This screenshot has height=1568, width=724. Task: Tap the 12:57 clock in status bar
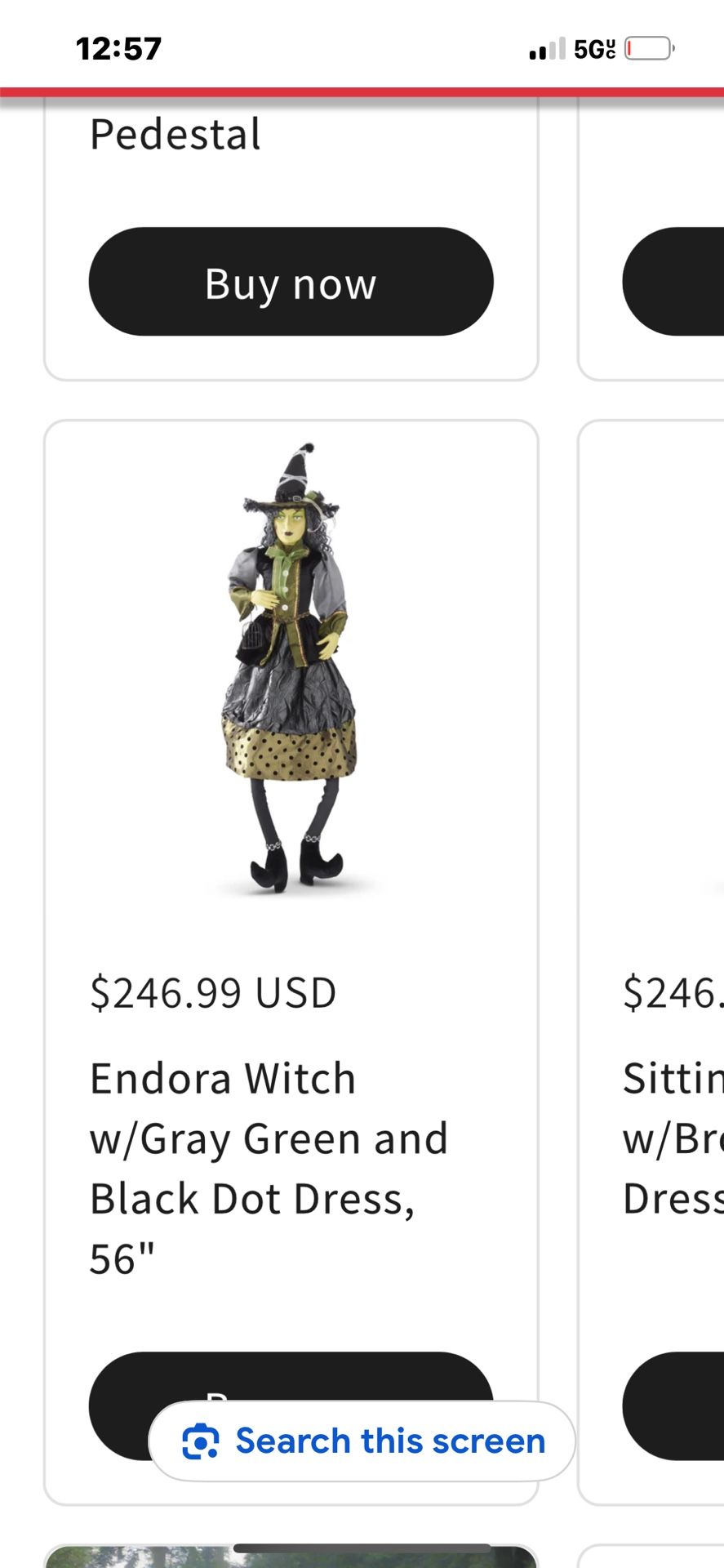[x=119, y=49]
